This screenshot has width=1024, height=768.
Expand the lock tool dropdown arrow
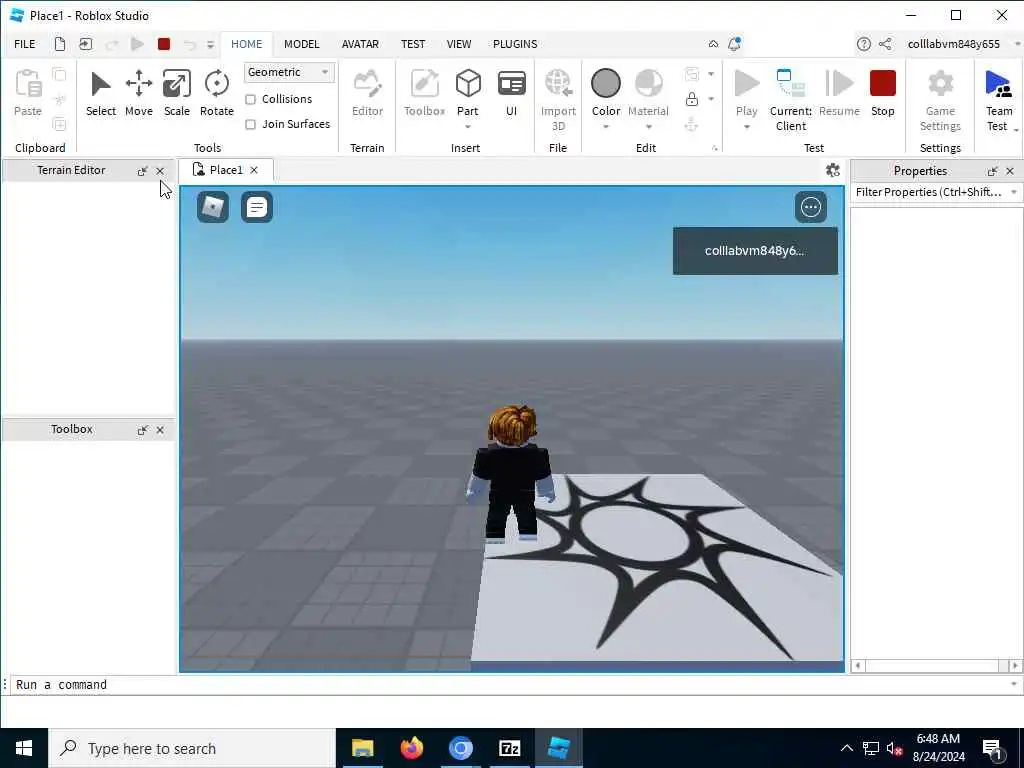[x=711, y=99]
